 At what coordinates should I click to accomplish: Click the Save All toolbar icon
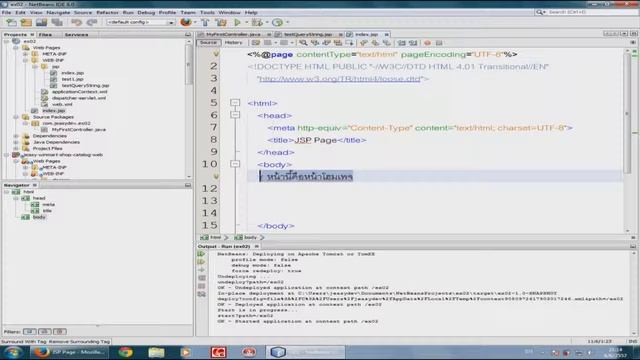57,22
